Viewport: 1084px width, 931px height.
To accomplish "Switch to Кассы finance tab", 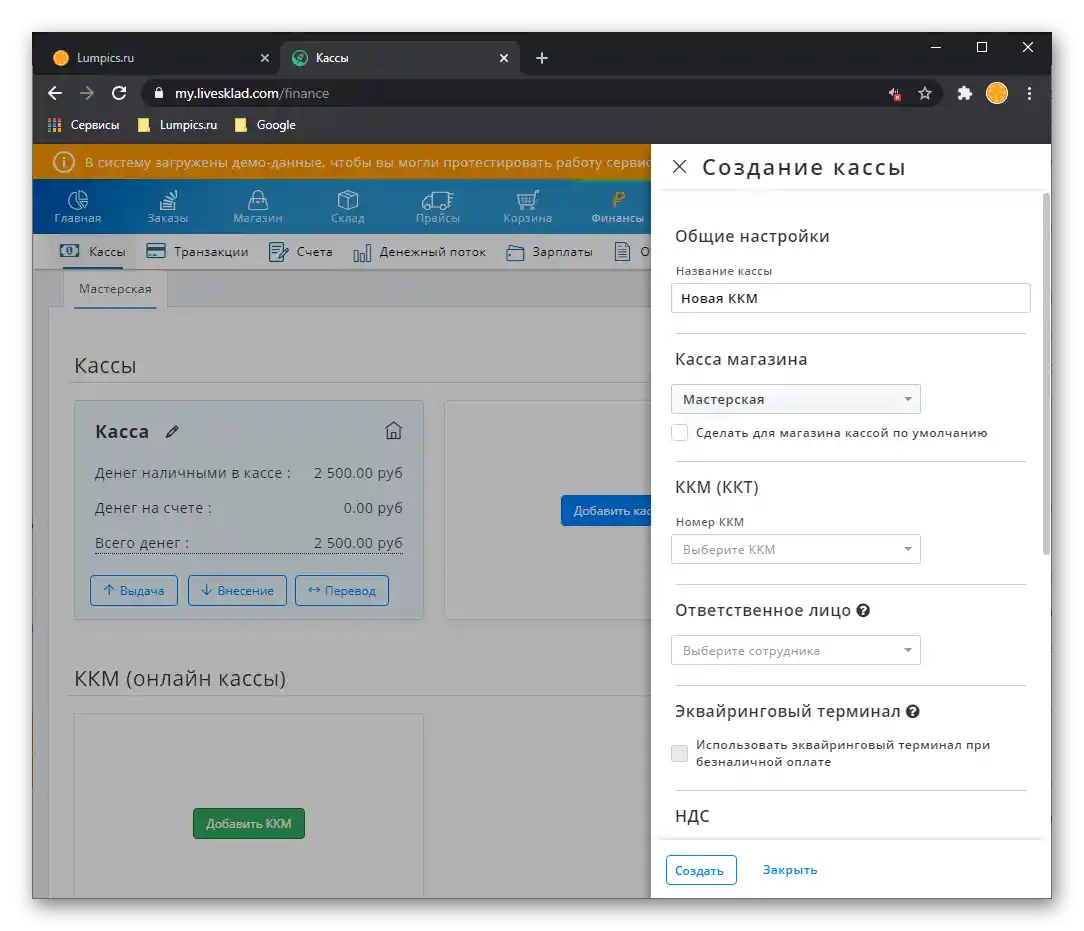I will pos(93,252).
